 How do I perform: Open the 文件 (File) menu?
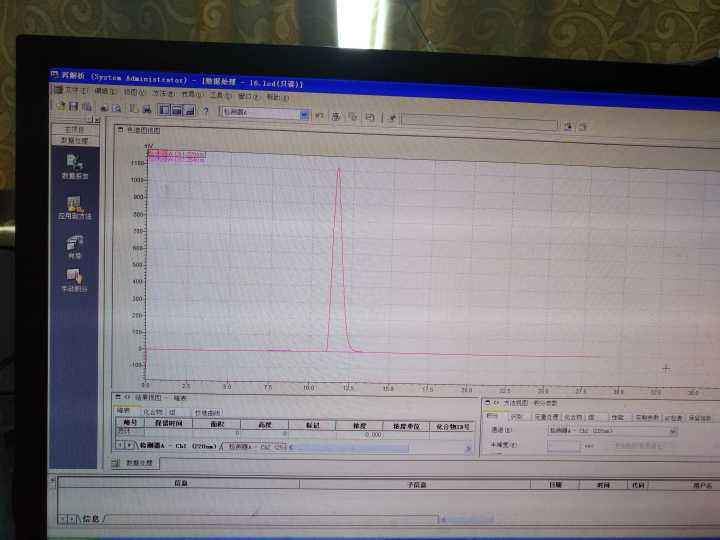point(77,90)
